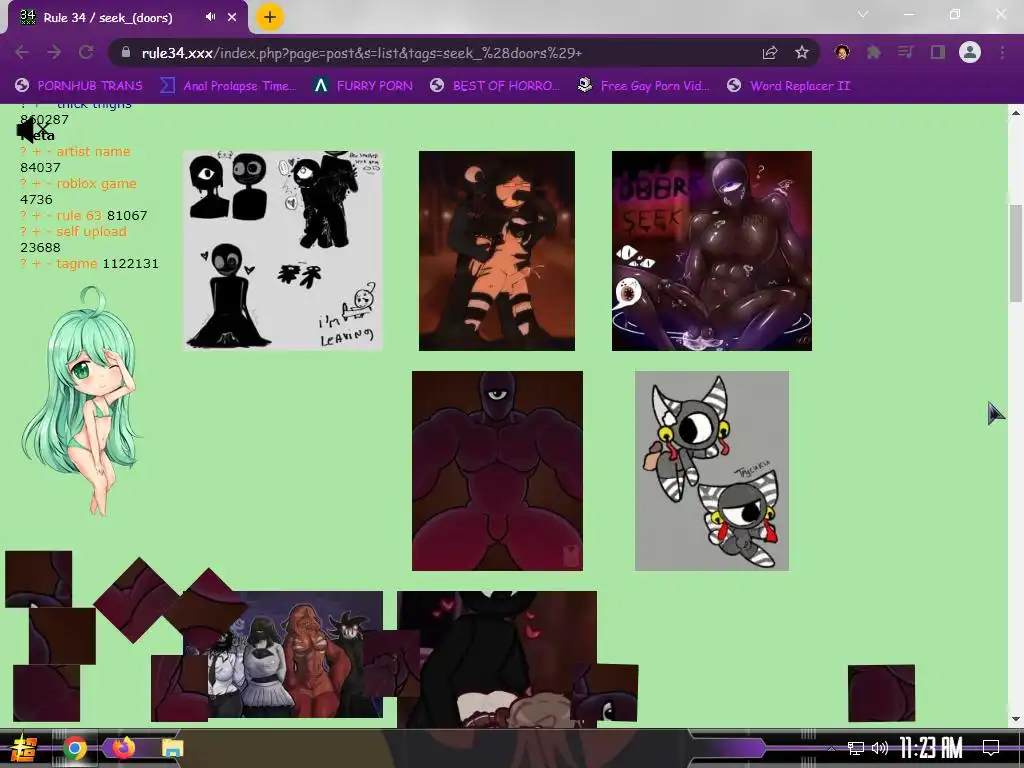Open the network icon in the system tray
The image size is (1024, 768).
[856, 748]
